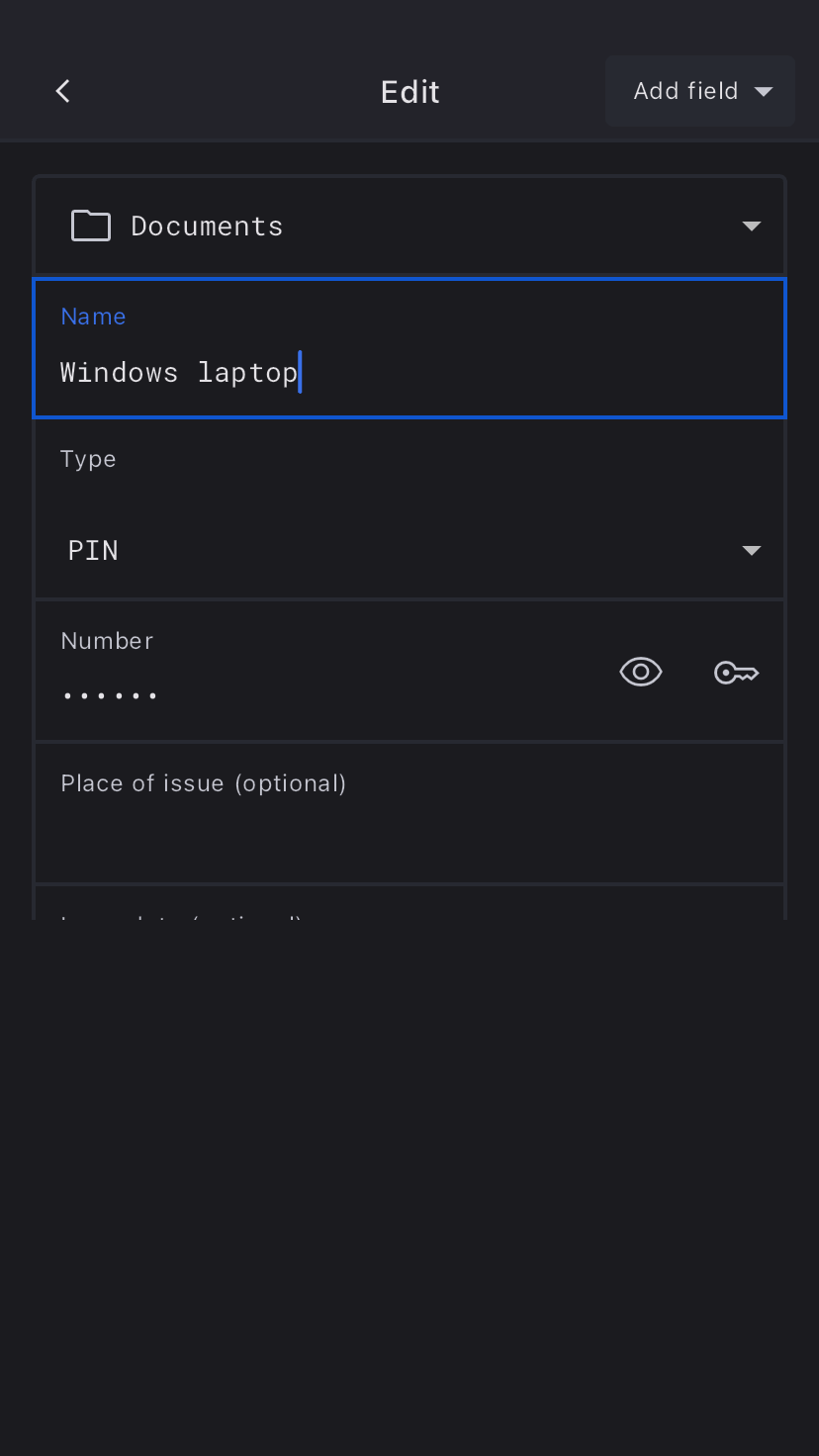This screenshot has width=819, height=1456.
Task: Reveal the hidden PIN number with eye icon
Action: pyautogui.click(x=640, y=673)
